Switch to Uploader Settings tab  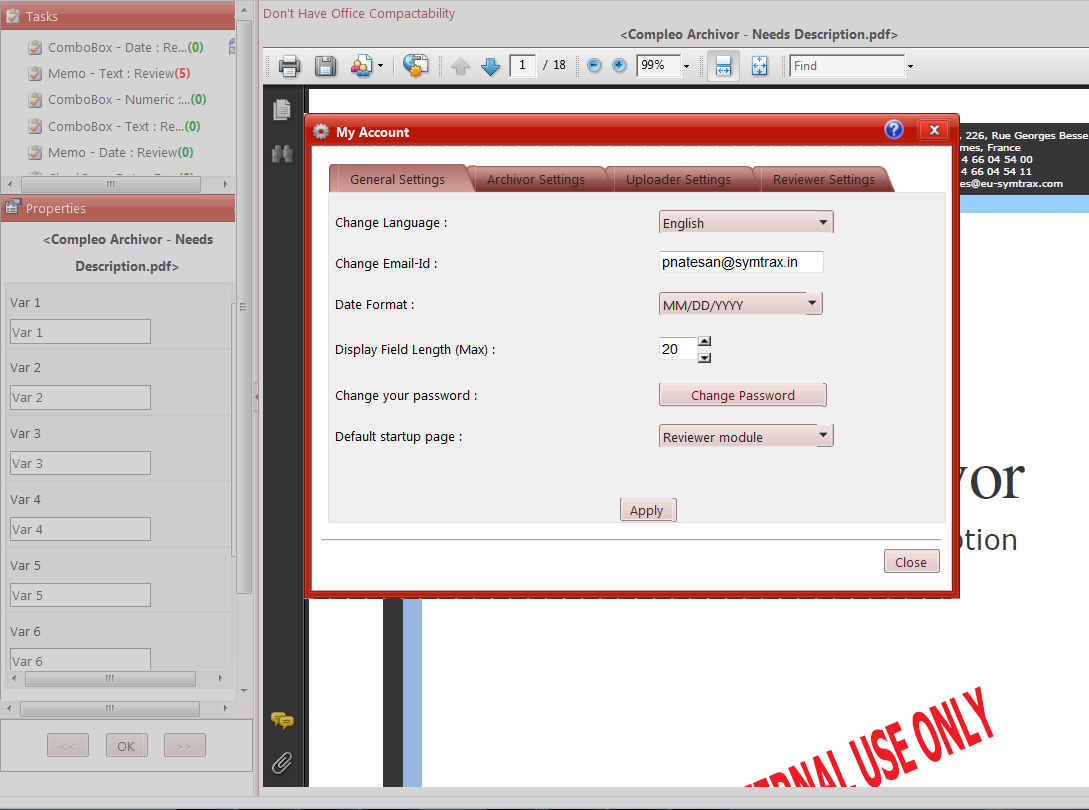pyautogui.click(x=678, y=179)
